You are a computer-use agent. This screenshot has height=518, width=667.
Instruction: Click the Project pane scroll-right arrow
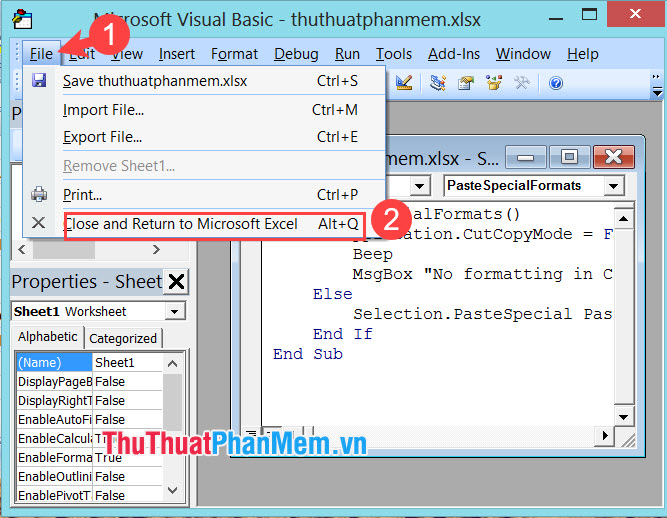click(156, 249)
